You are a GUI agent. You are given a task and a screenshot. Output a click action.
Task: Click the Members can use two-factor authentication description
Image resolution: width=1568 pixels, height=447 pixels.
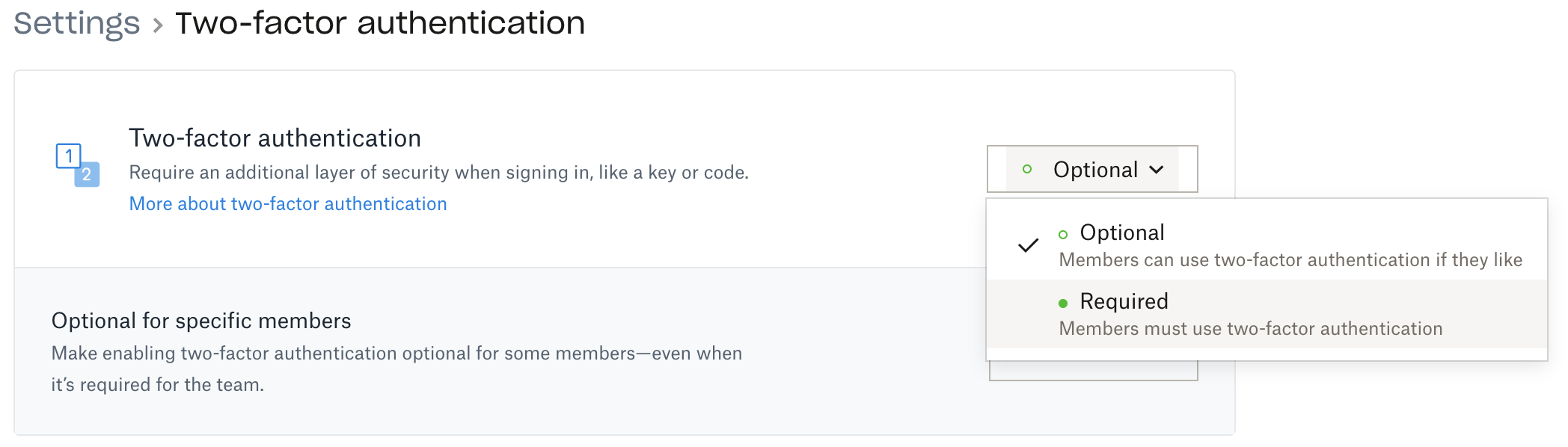pos(1290,260)
